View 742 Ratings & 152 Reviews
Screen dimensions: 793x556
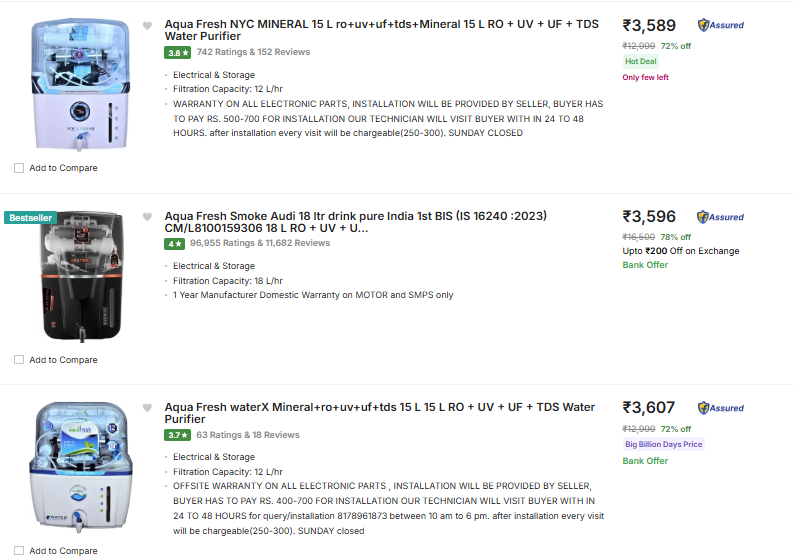coord(253,52)
